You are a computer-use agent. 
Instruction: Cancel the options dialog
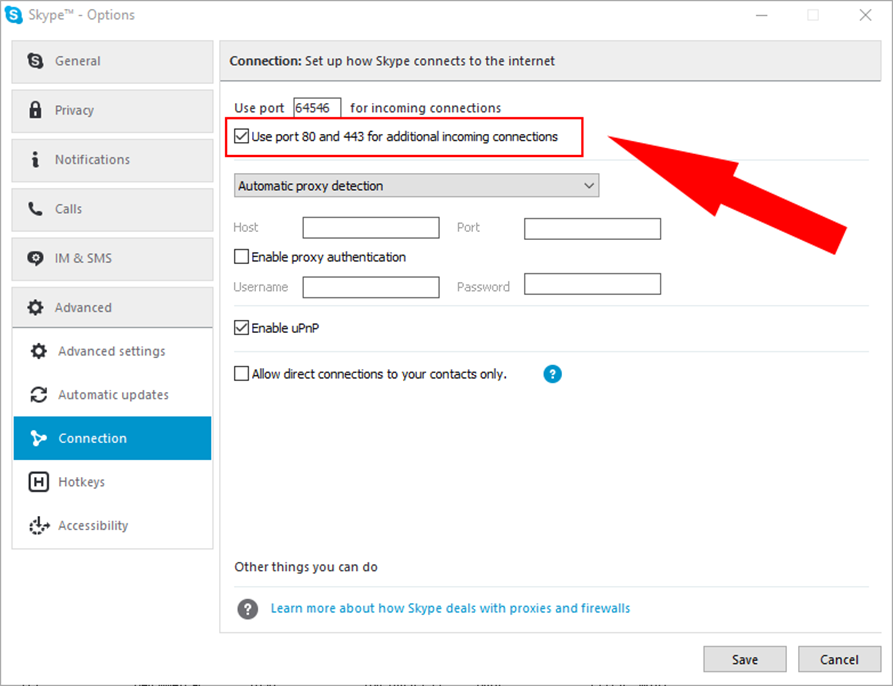point(839,659)
